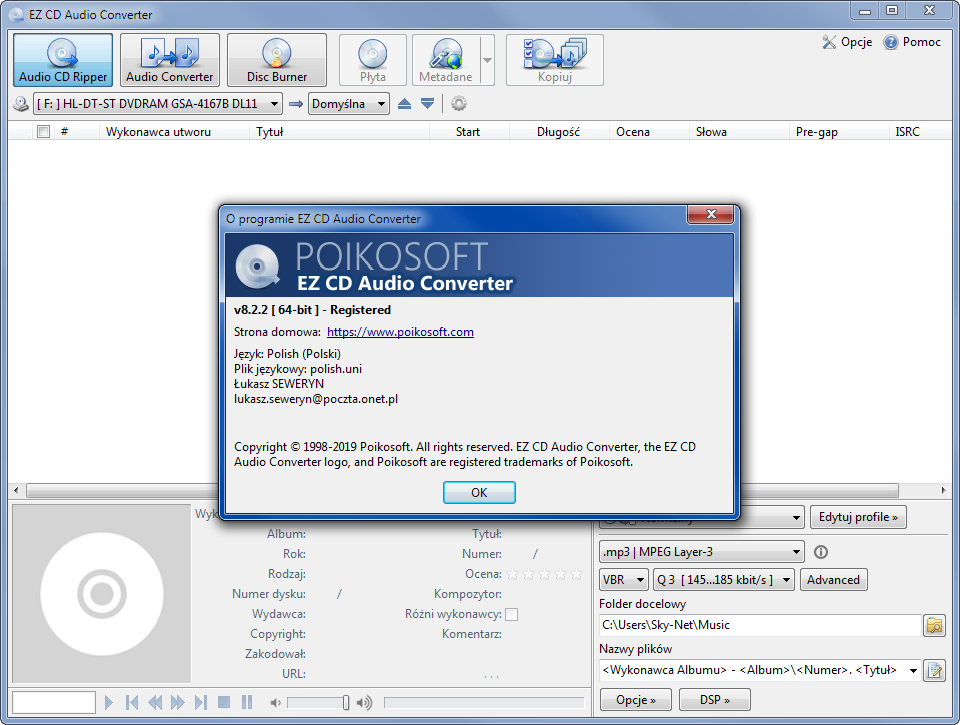Click the format info icon
The width and height of the screenshot is (960, 725).
[x=821, y=552]
